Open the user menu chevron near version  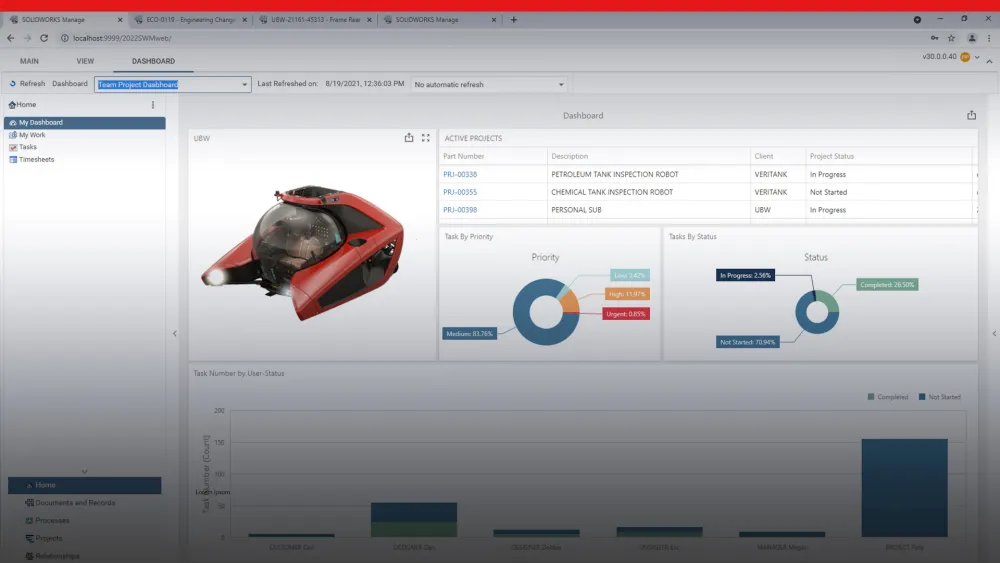(x=977, y=57)
